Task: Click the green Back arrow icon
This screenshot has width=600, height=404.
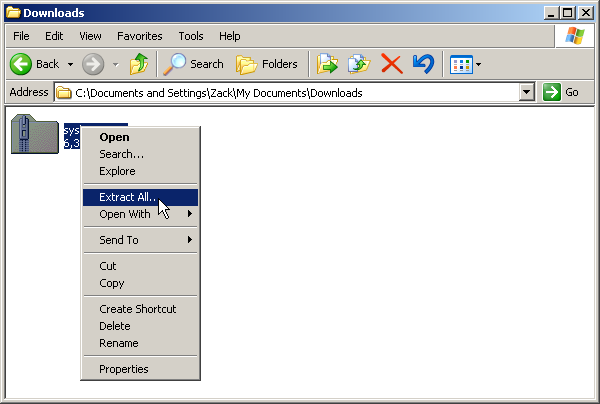Action: [x=21, y=64]
